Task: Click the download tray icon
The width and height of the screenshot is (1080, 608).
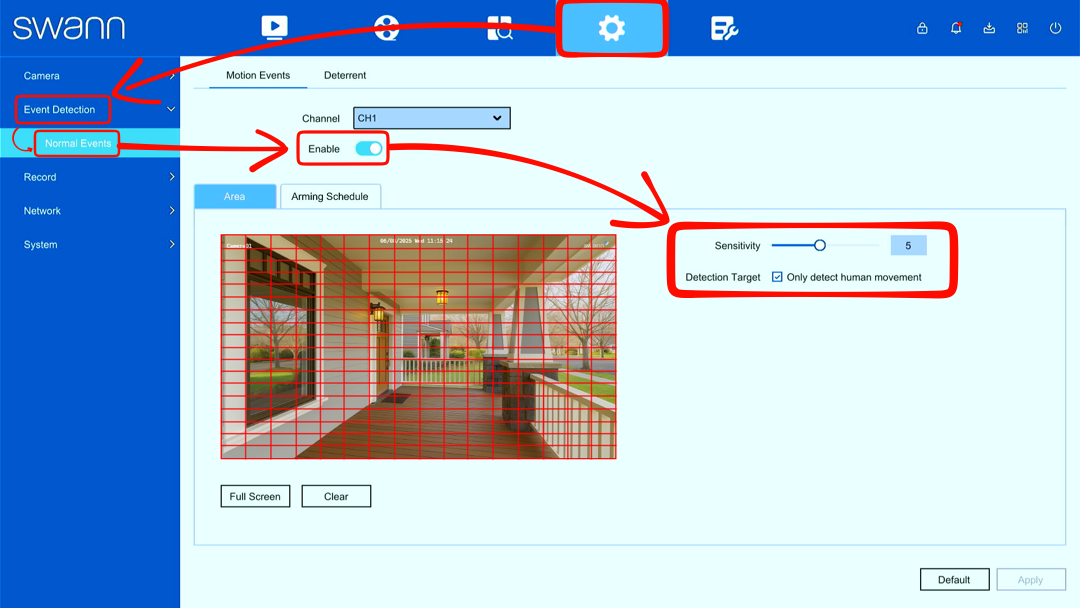Action: pyautogui.click(x=989, y=28)
